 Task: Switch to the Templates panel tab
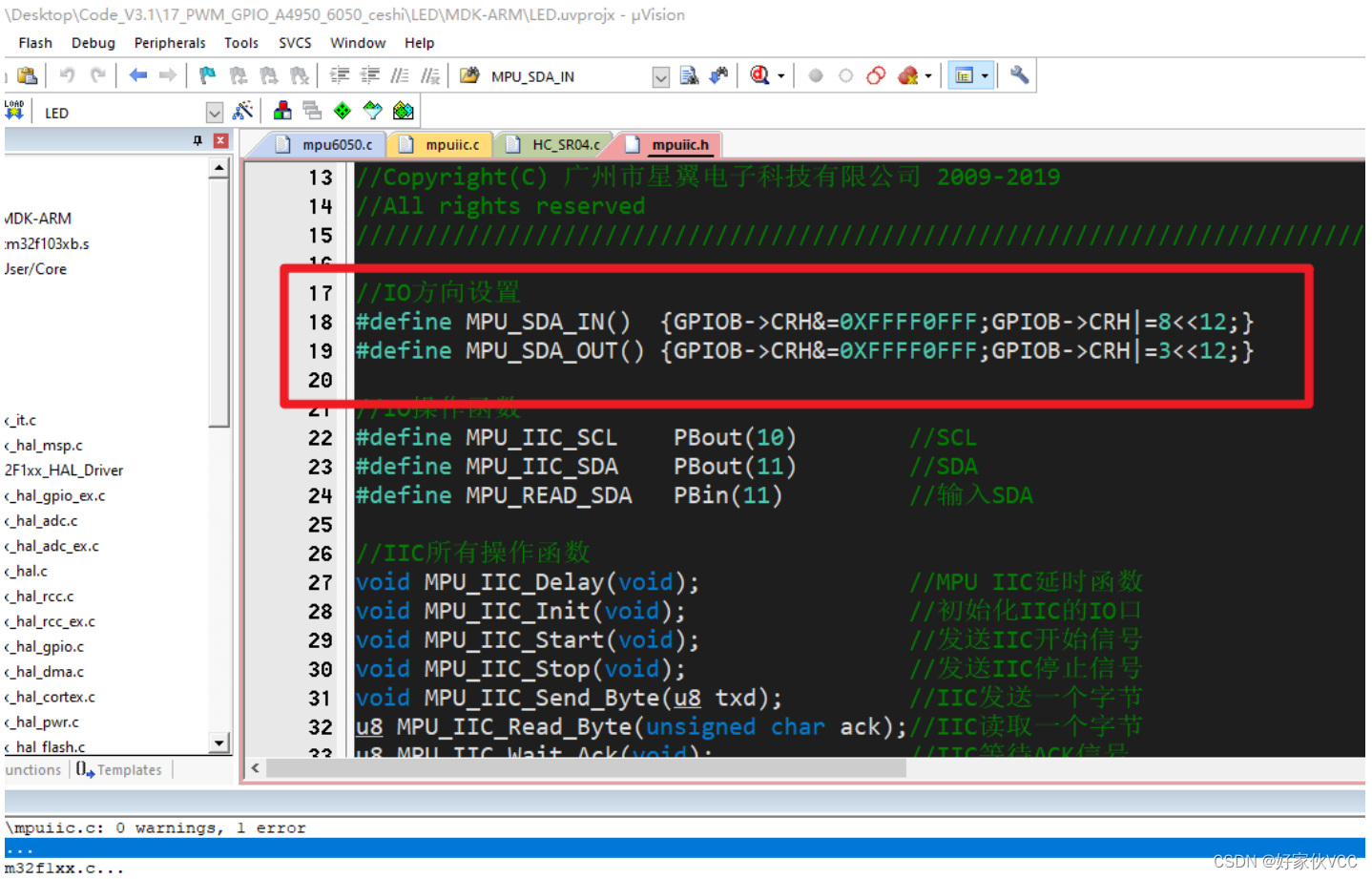(x=119, y=769)
